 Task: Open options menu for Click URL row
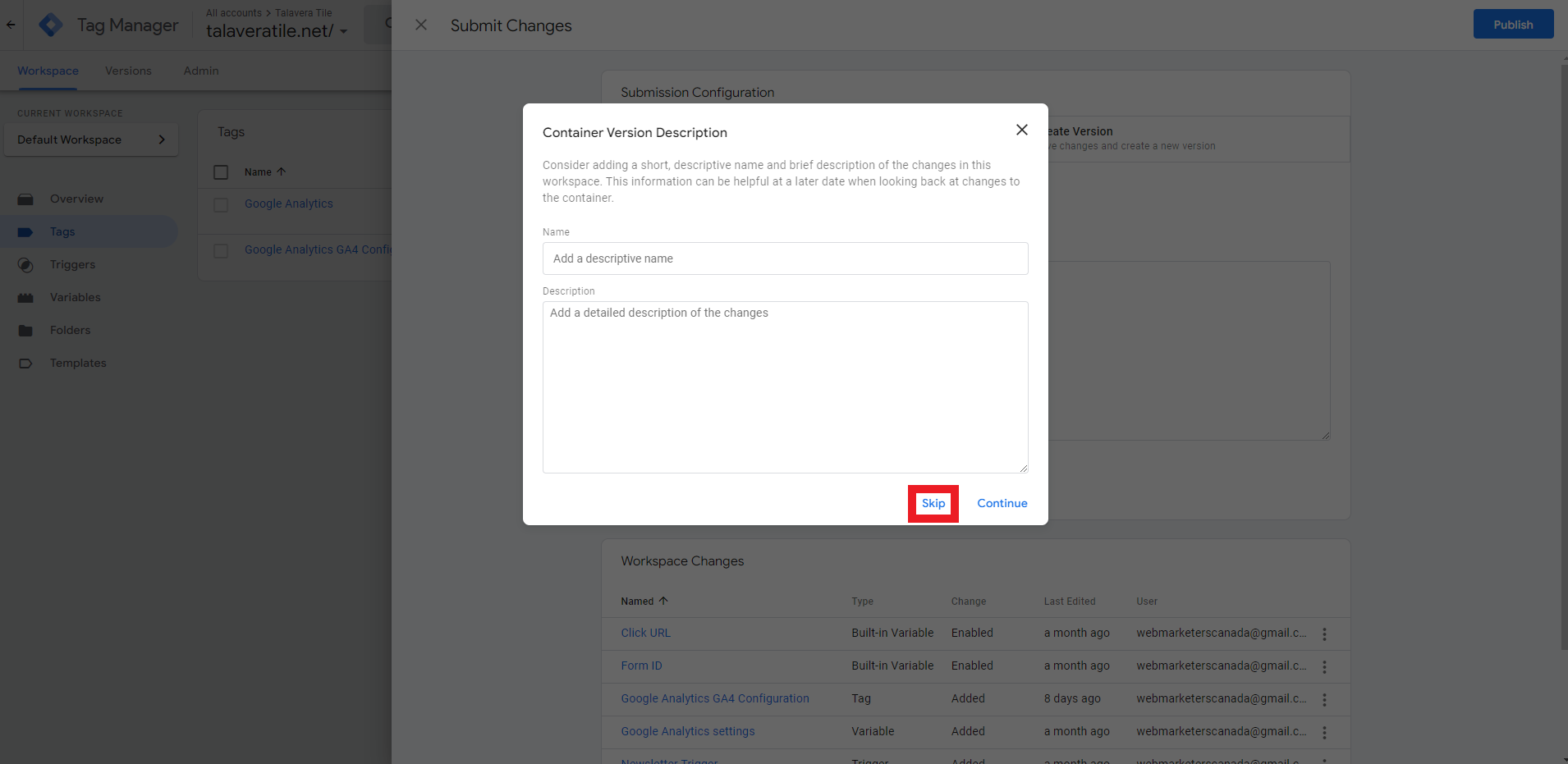(1323, 634)
